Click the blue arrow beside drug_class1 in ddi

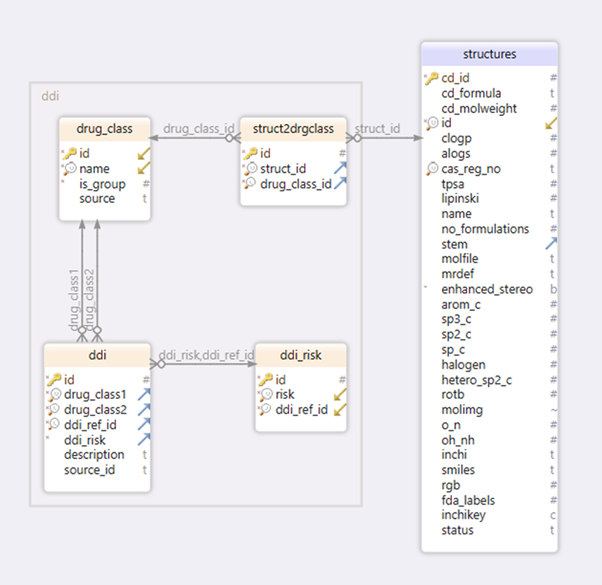click(144, 394)
